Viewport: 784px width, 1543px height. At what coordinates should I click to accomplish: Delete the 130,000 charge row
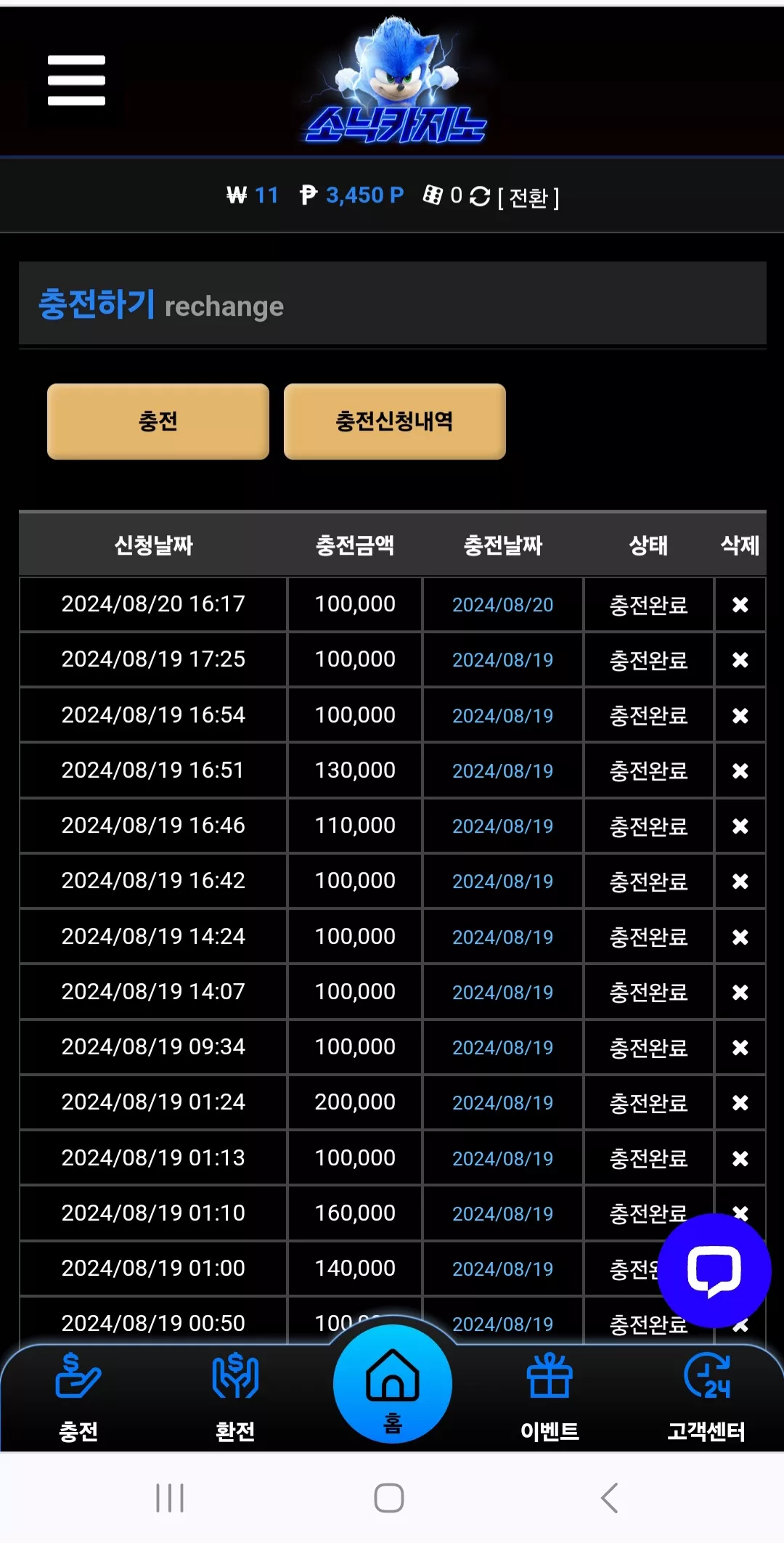coord(740,770)
